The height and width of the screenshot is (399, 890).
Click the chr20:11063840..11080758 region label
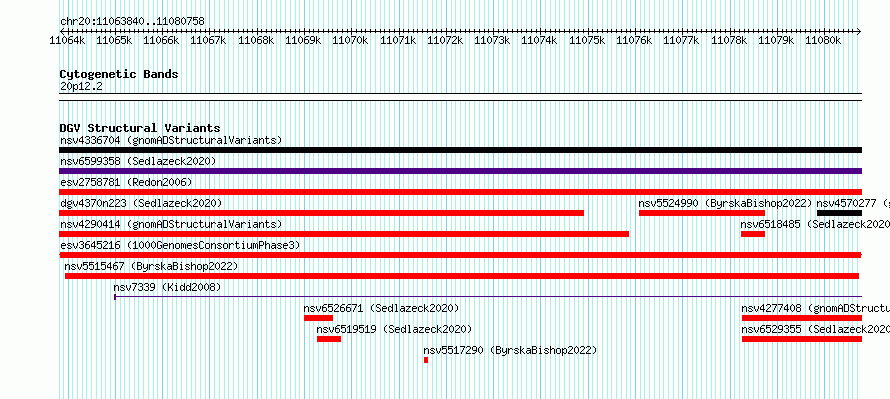coord(132,22)
